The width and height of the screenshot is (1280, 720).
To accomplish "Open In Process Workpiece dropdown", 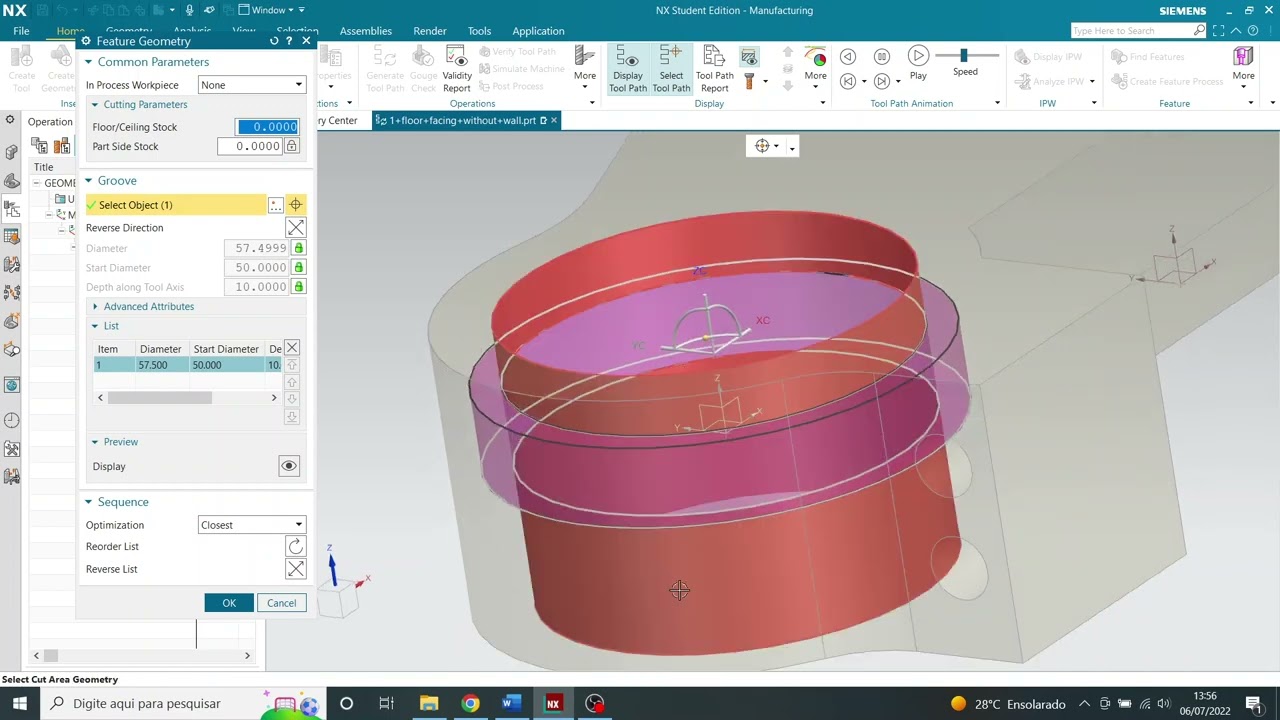I will (x=251, y=85).
